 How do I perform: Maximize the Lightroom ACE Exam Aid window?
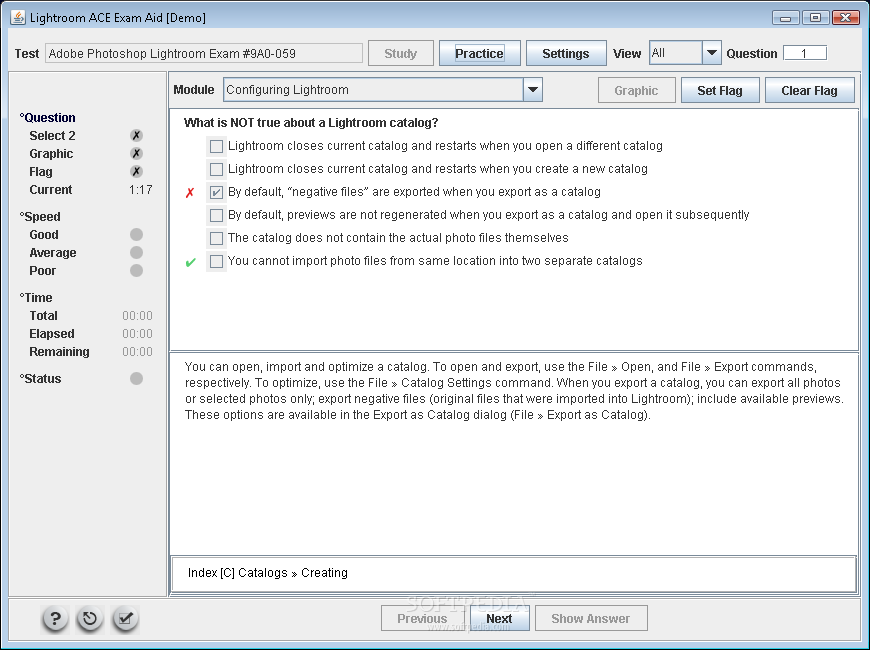[816, 18]
